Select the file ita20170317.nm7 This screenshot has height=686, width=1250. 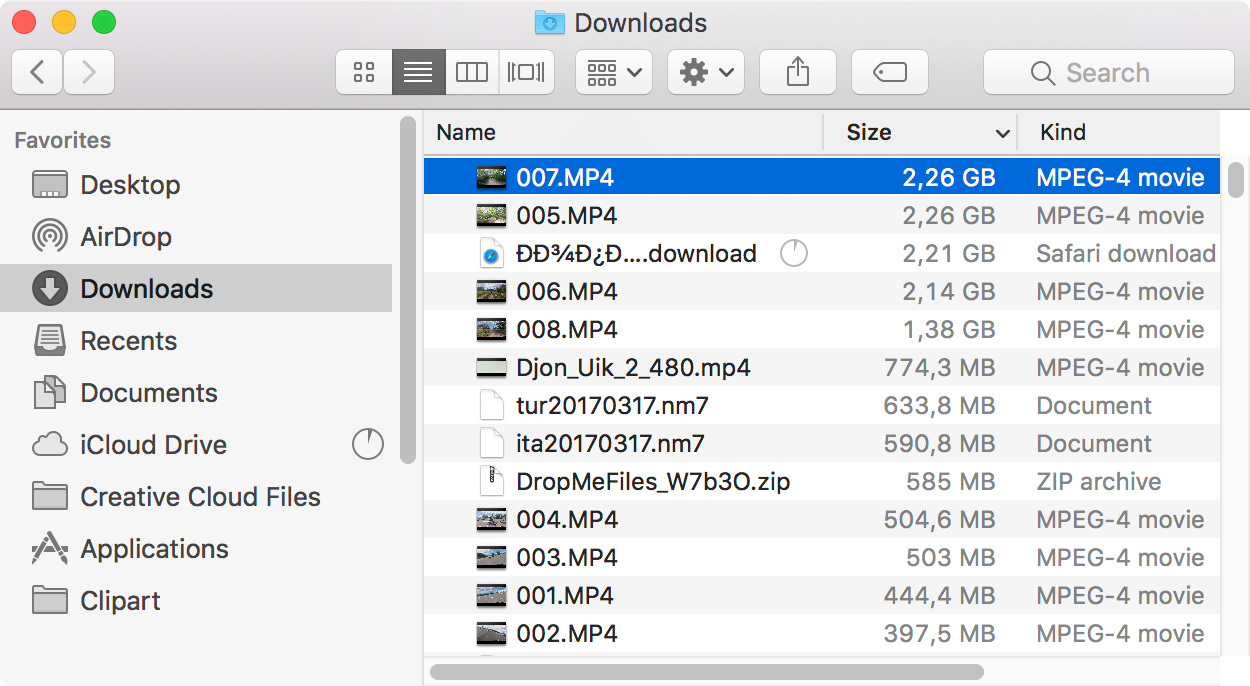click(x=822, y=444)
